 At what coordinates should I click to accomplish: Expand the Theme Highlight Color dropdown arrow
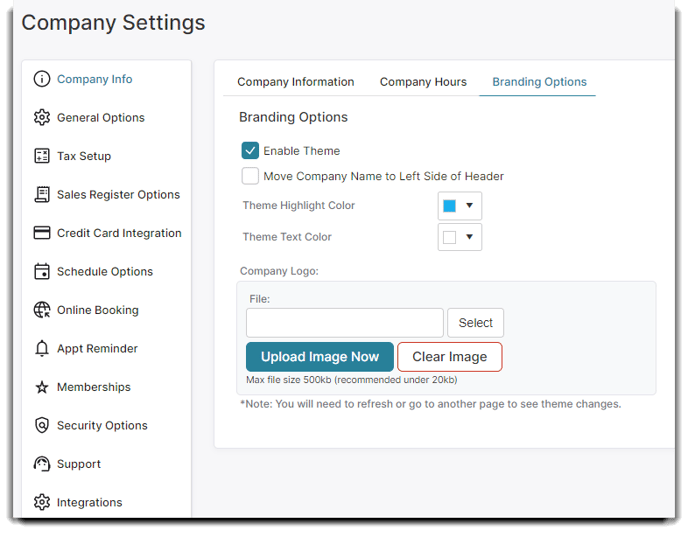[469, 205]
